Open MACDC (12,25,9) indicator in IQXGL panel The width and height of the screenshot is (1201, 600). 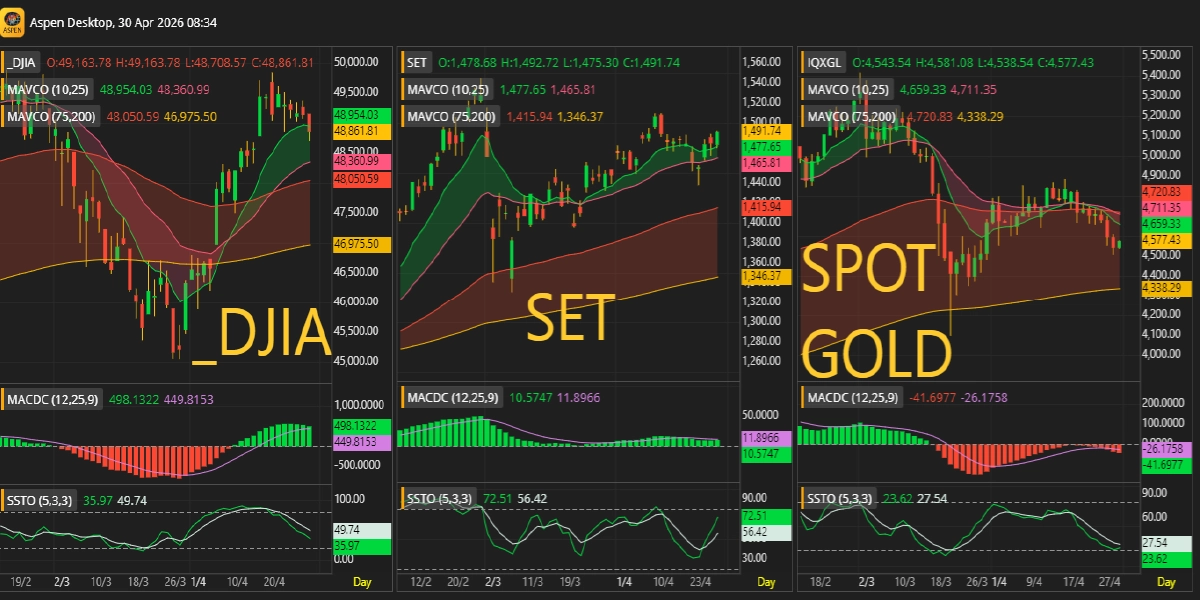853,399
